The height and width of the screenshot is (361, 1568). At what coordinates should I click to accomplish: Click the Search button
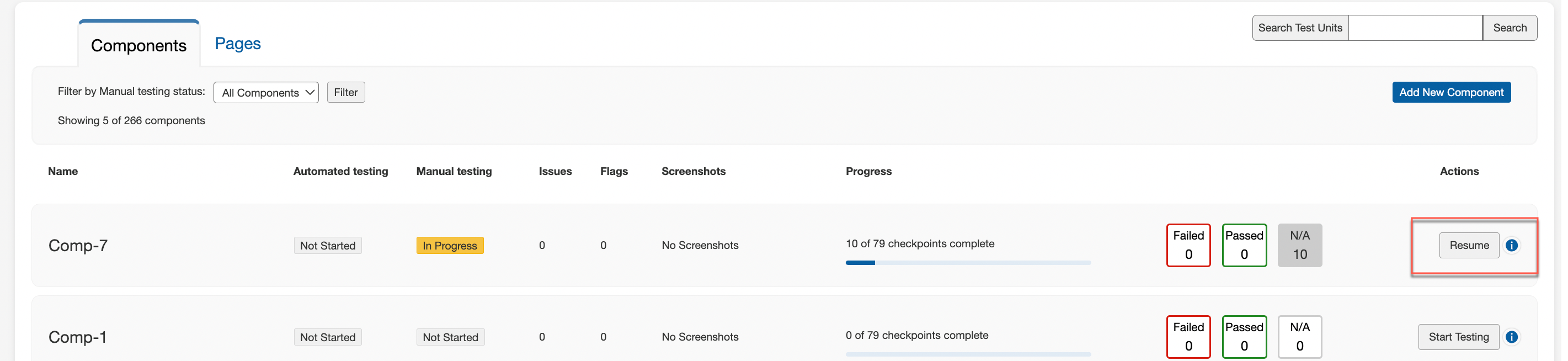[1510, 28]
